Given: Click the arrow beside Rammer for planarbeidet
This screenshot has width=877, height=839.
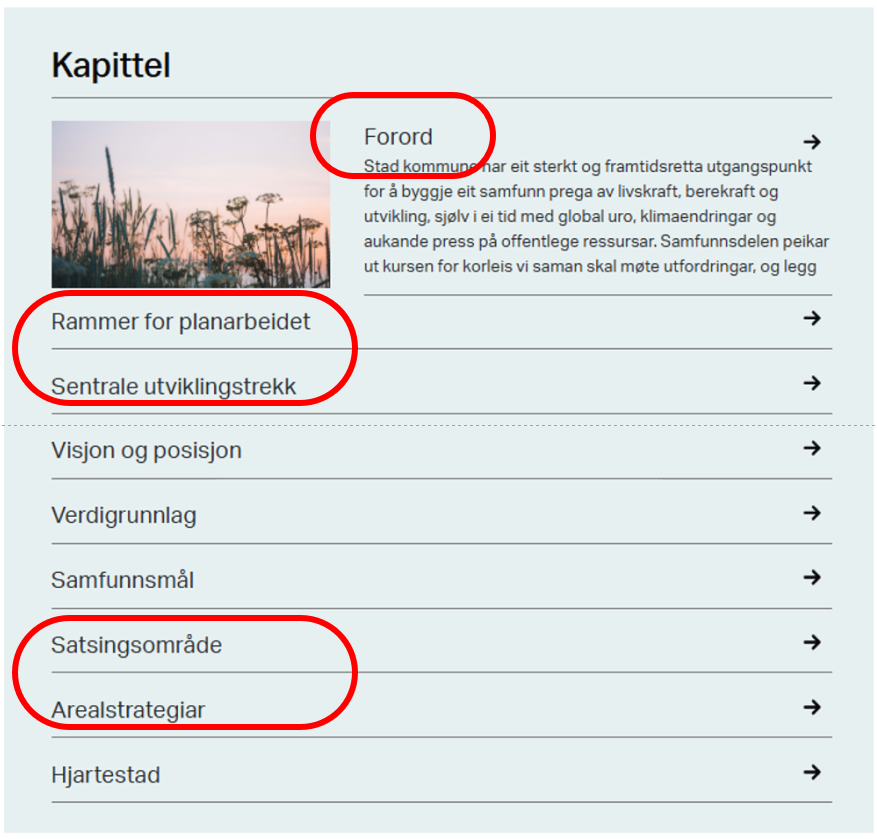Looking at the screenshot, I should point(811,318).
